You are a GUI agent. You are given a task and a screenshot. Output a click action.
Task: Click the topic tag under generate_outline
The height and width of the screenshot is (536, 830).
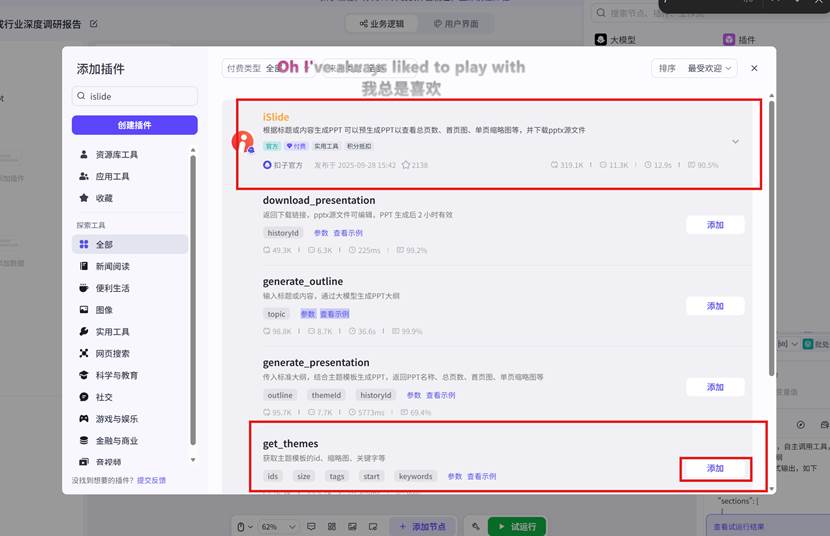click(x=276, y=314)
